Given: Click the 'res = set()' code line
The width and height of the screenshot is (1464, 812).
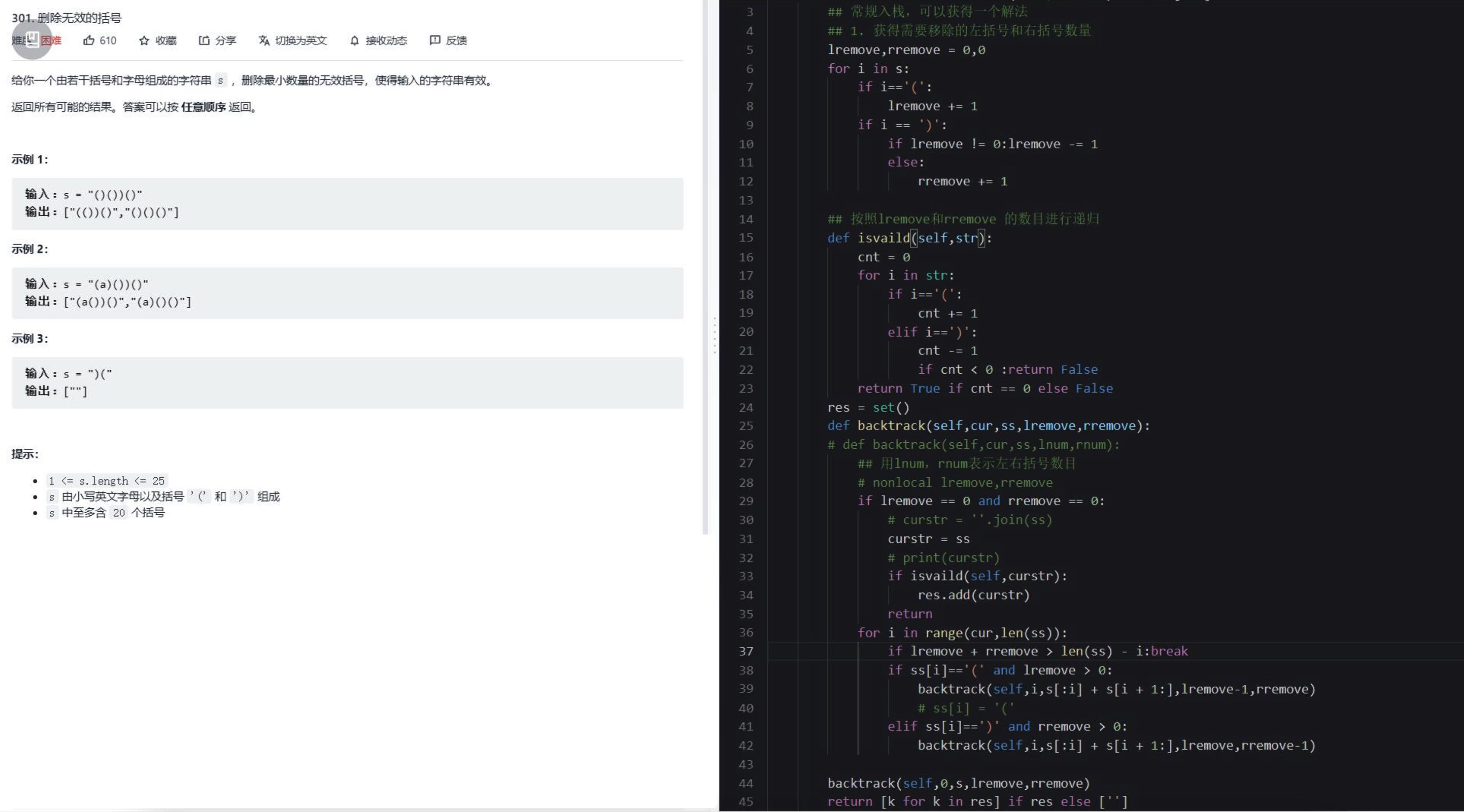Looking at the screenshot, I should point(868,407).
